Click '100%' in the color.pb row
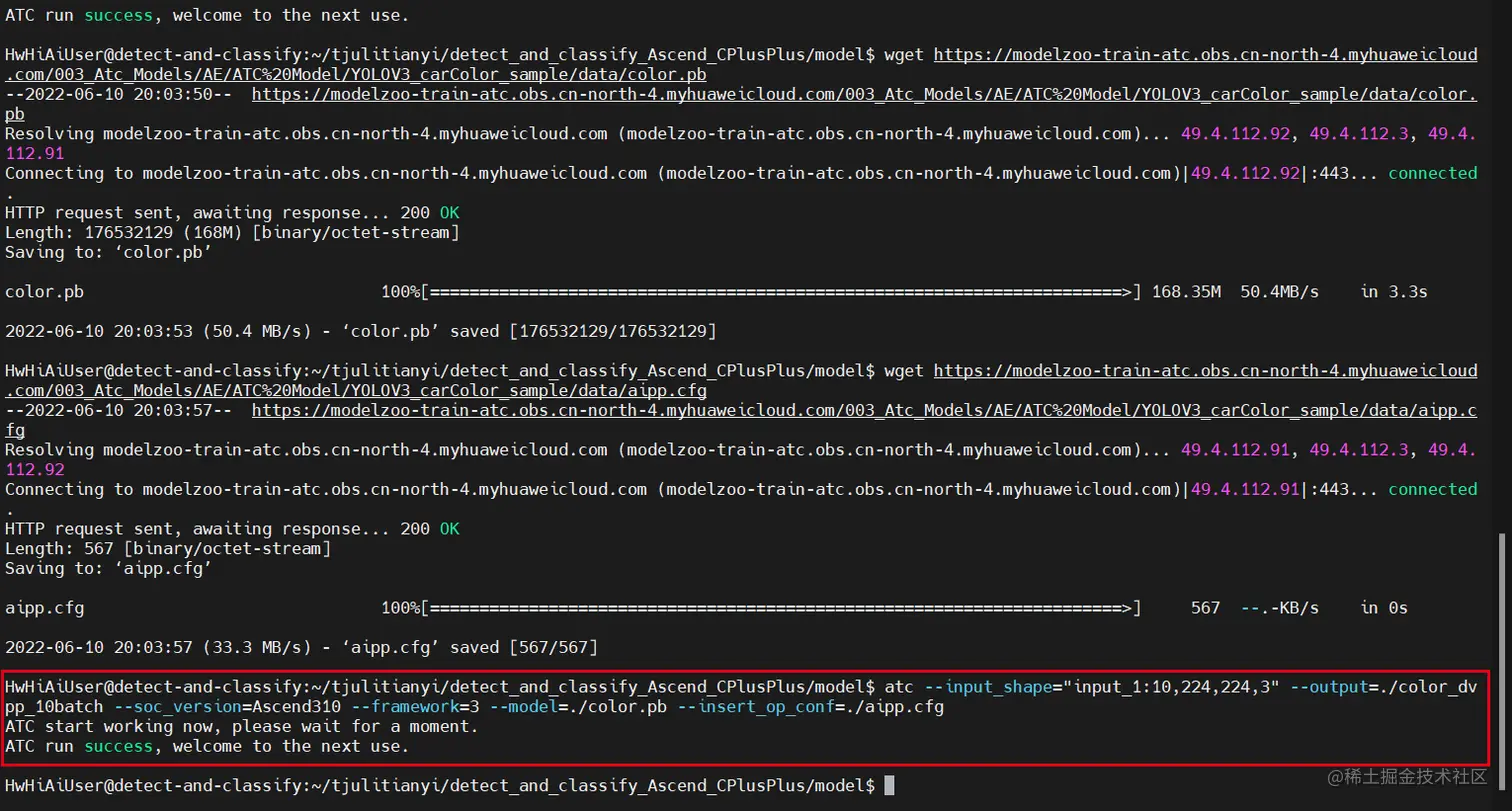 401,292
